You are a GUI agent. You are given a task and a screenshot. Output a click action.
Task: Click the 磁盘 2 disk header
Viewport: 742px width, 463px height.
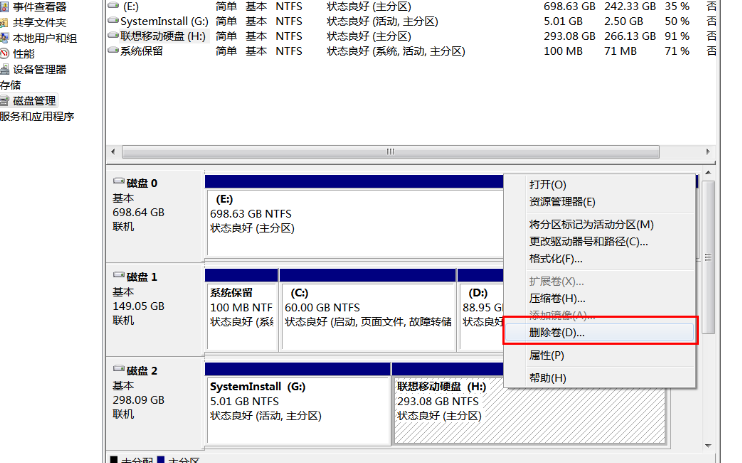pyautogui.click(x=155, y=403)
